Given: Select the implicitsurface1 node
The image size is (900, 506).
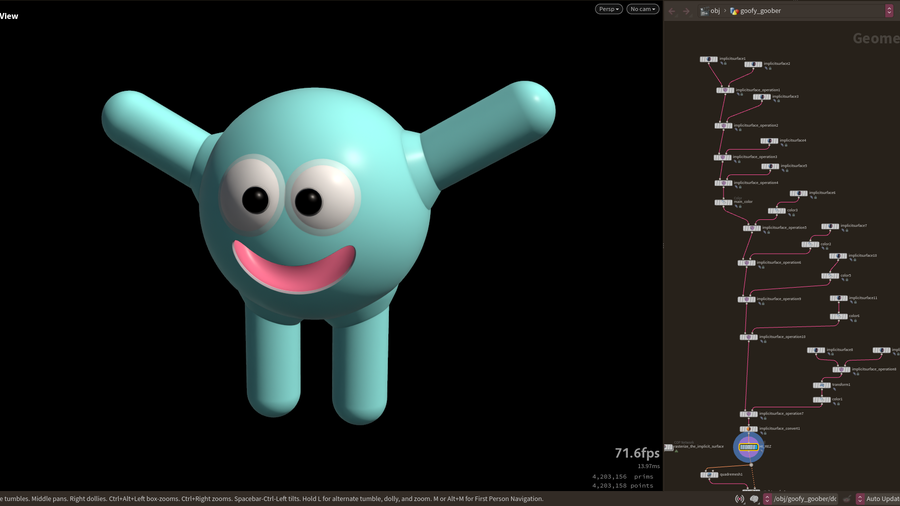Looking at the screenshot, I should 708,59.
